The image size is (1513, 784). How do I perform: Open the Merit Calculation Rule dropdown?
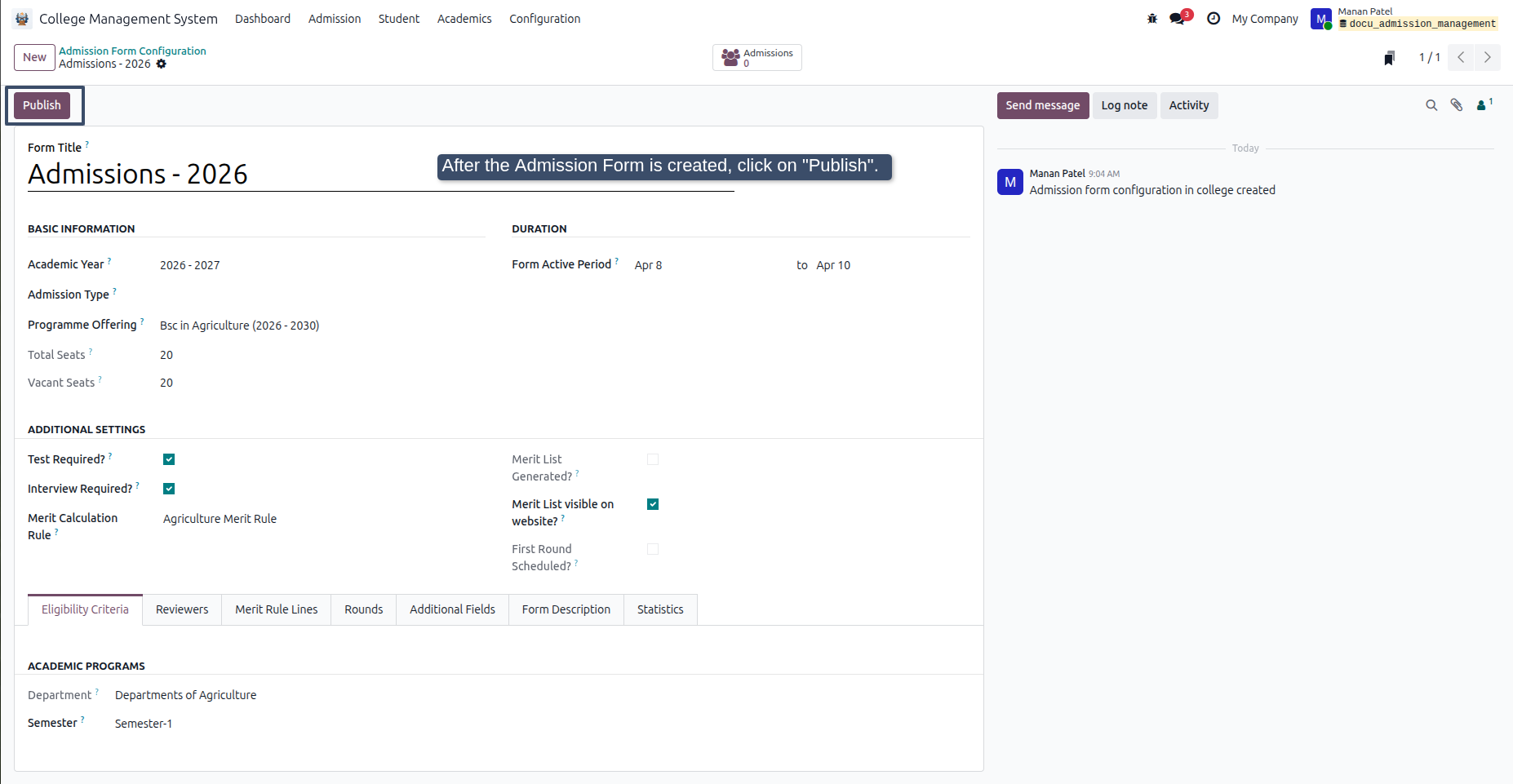(x=323, y=519)
